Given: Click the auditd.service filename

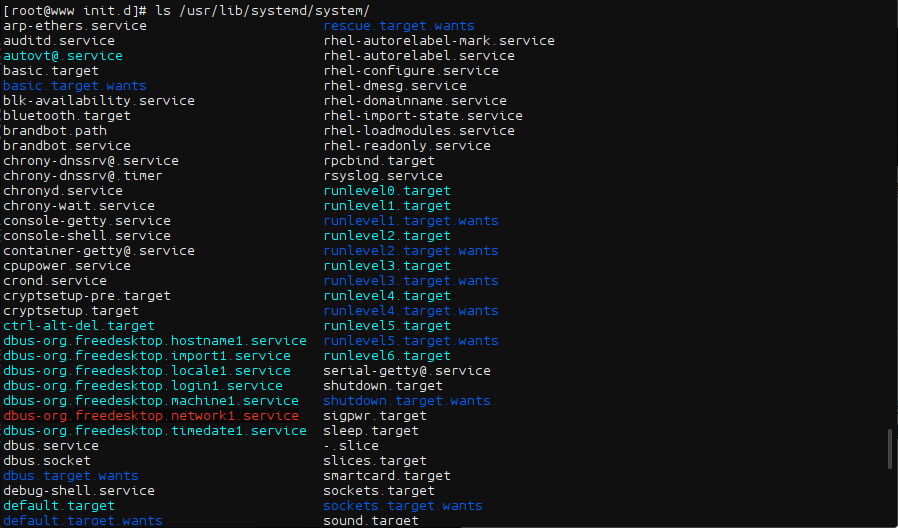Looking at the screenshot, I should click(x=59, y=41).
